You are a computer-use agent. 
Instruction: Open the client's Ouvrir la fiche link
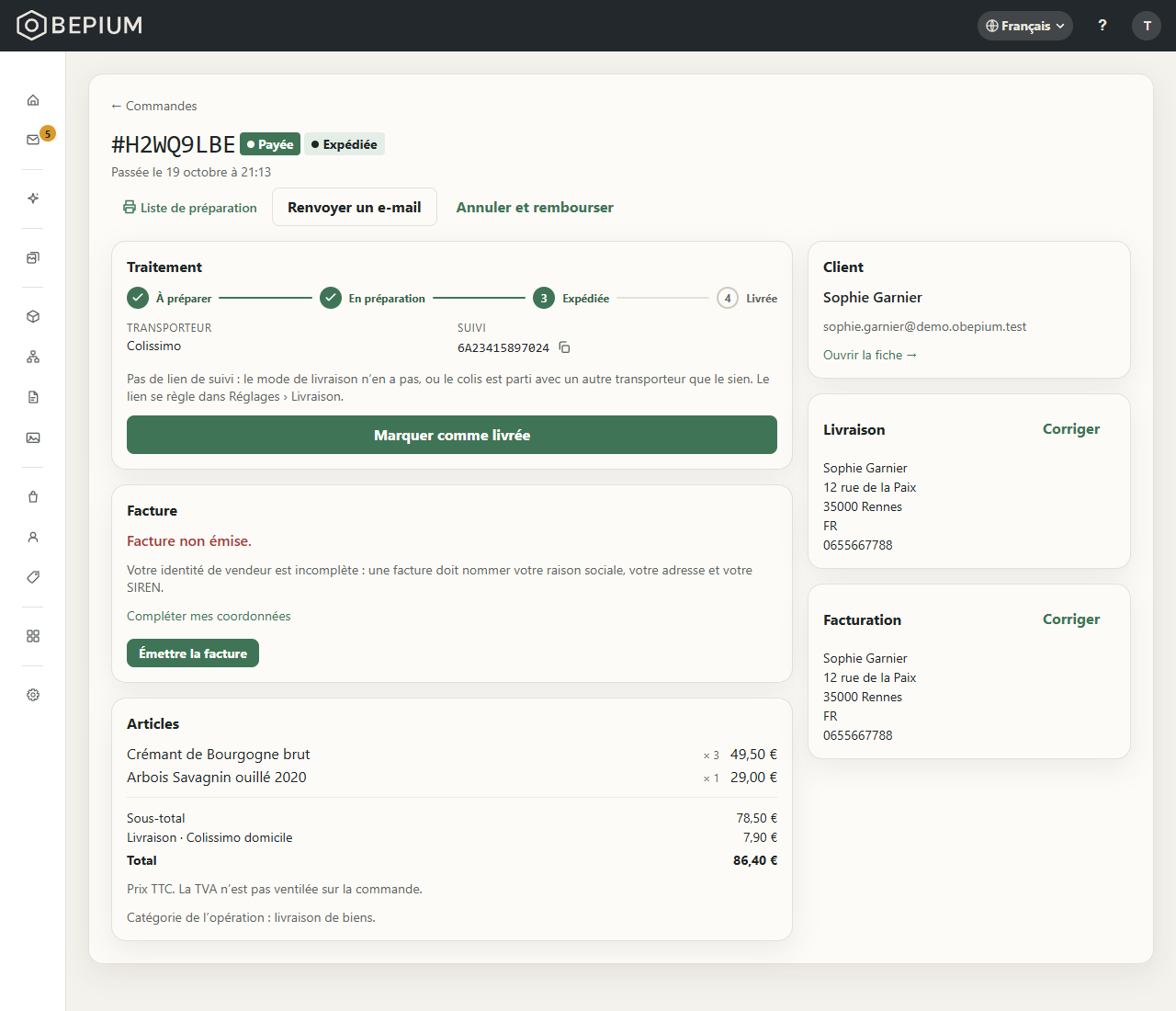point(870,355)
